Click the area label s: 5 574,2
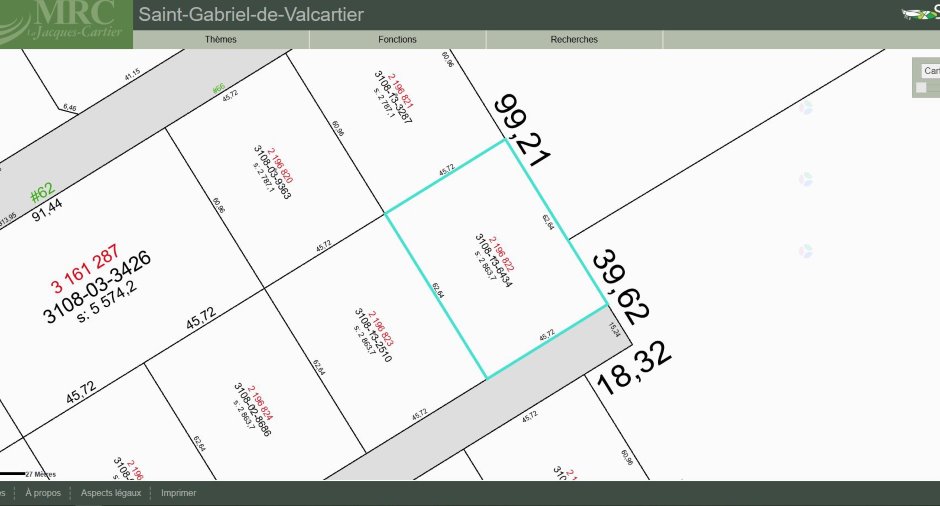The height and width of the screenshot is (506, 940). [107, 302]
